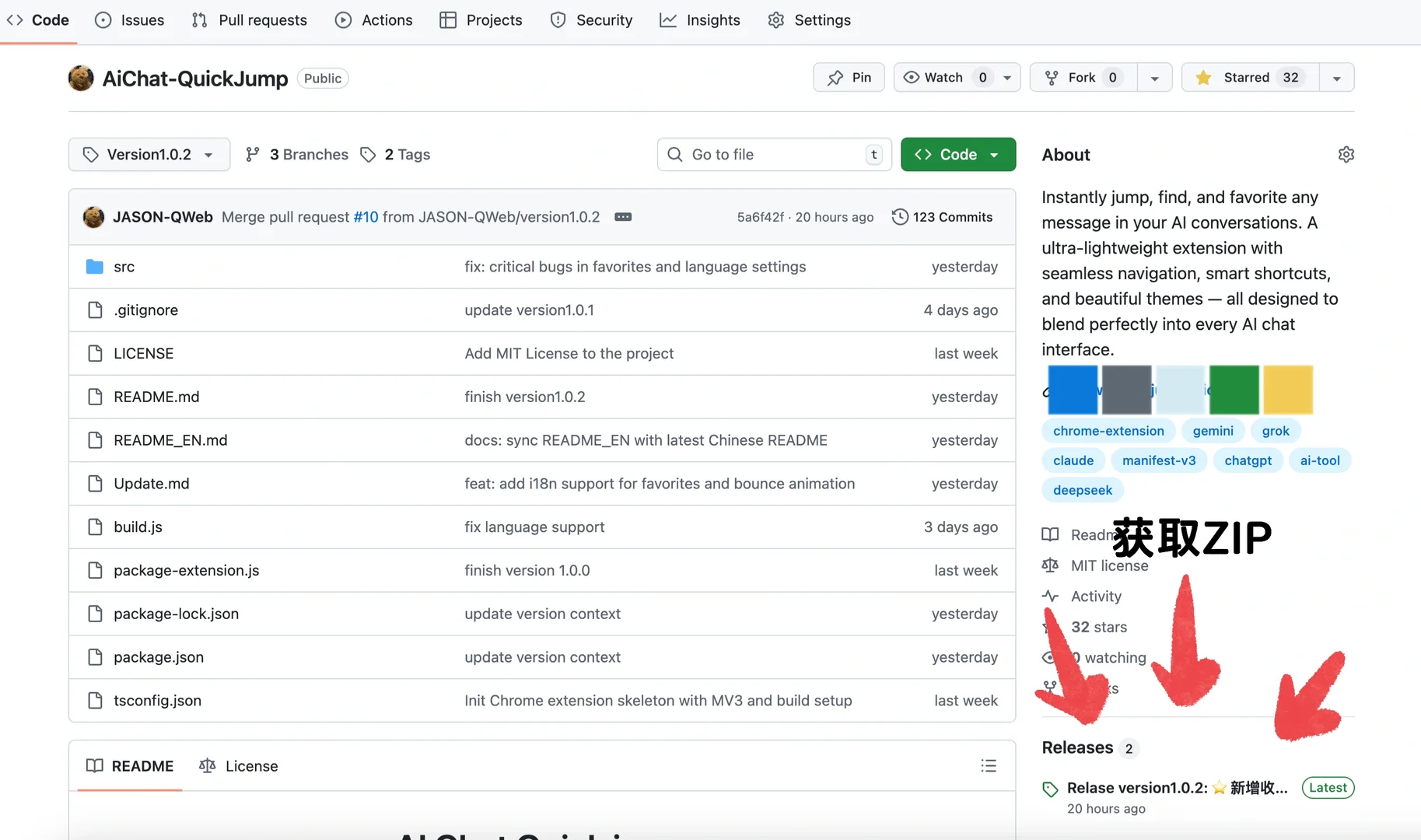The image size is (1421, 840).
Task: Open the grok topic tag
Action: [1276, 431]
